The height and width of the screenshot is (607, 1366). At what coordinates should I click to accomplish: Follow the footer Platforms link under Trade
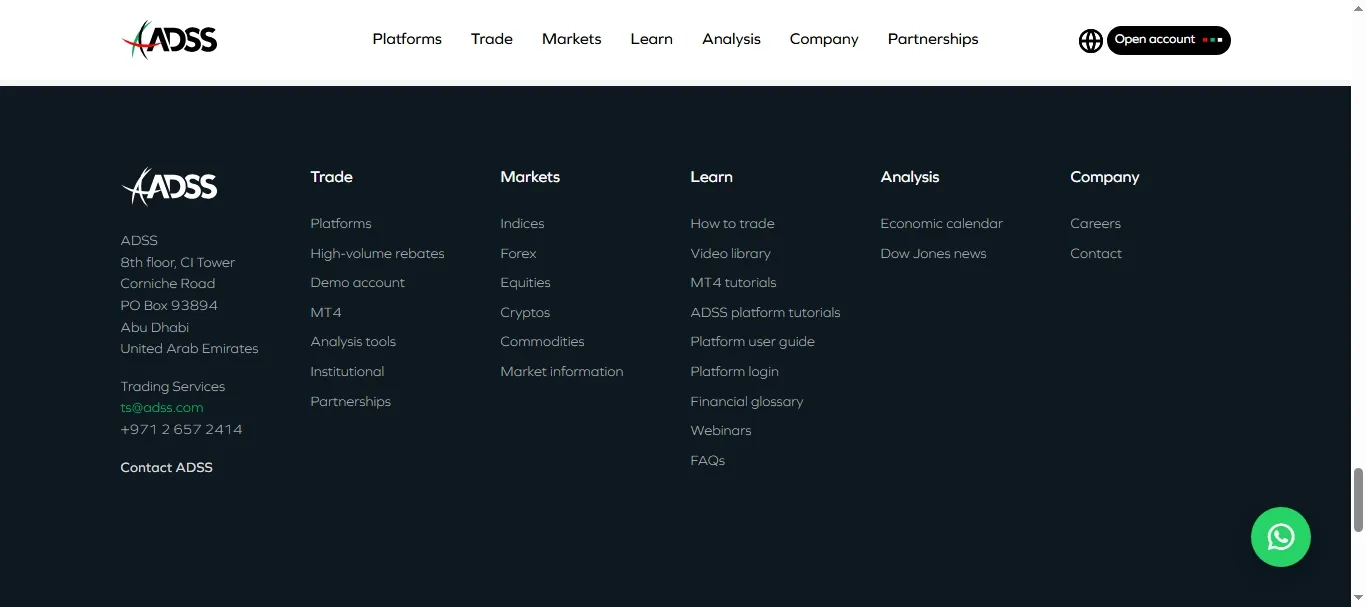click(x=341, y=223)
